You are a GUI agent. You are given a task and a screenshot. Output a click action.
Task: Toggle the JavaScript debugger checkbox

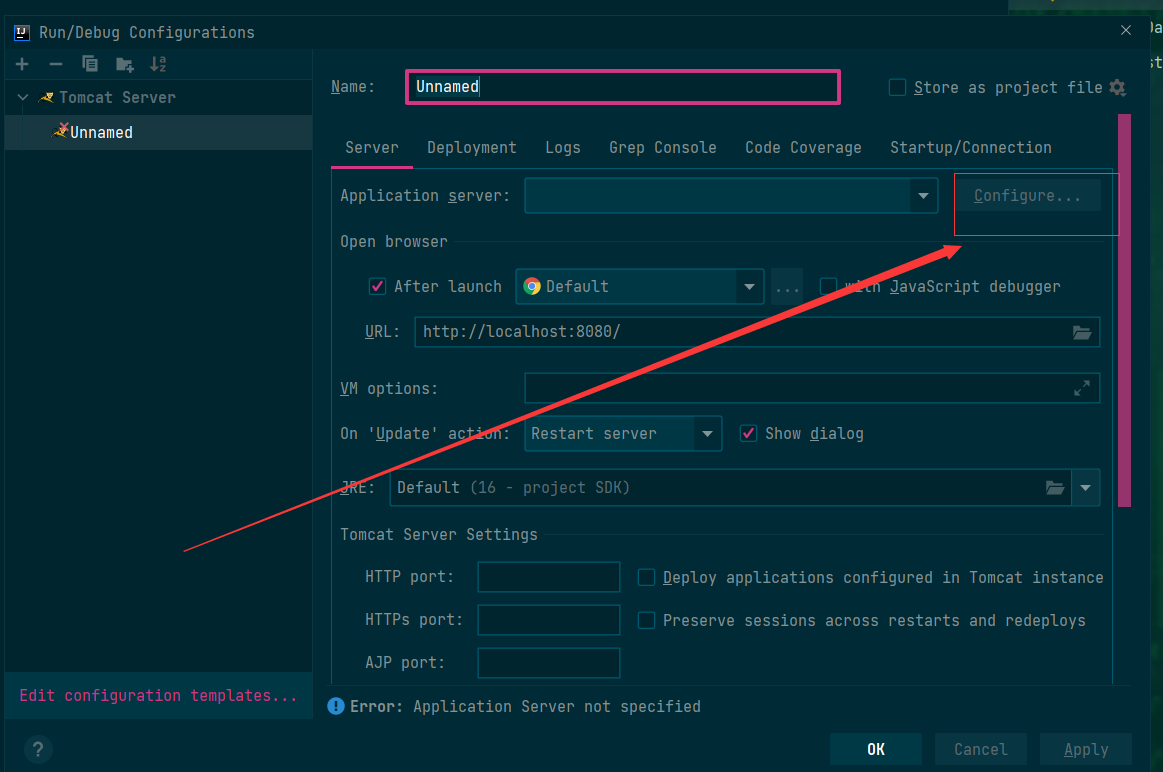[828, 286]
